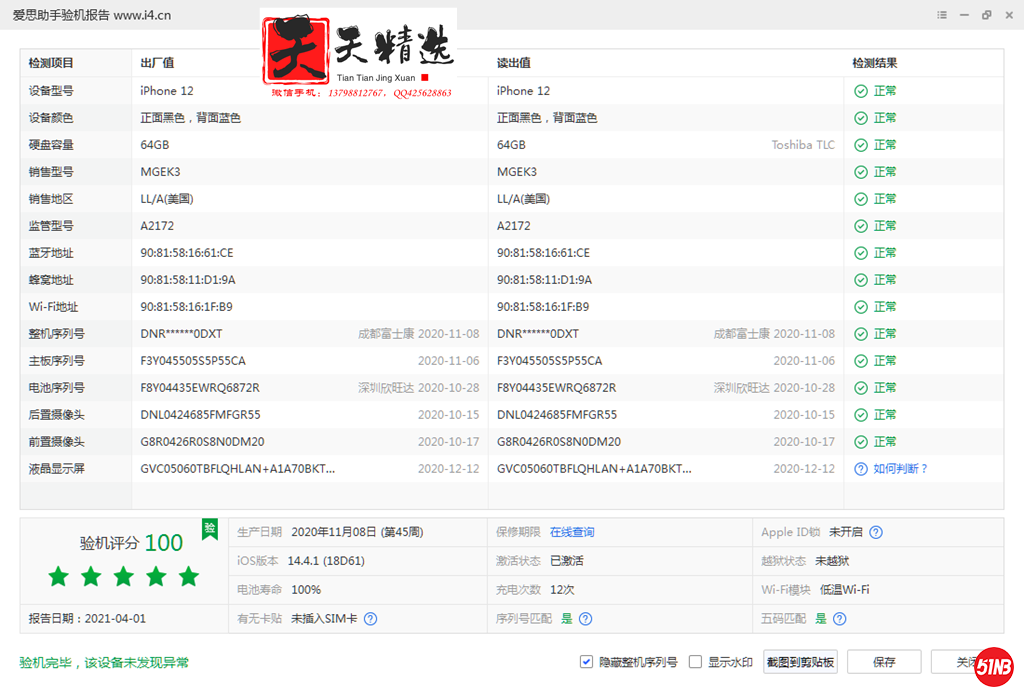Click the 检测项目 column header
1024x697 pixels.
point(51,63)
